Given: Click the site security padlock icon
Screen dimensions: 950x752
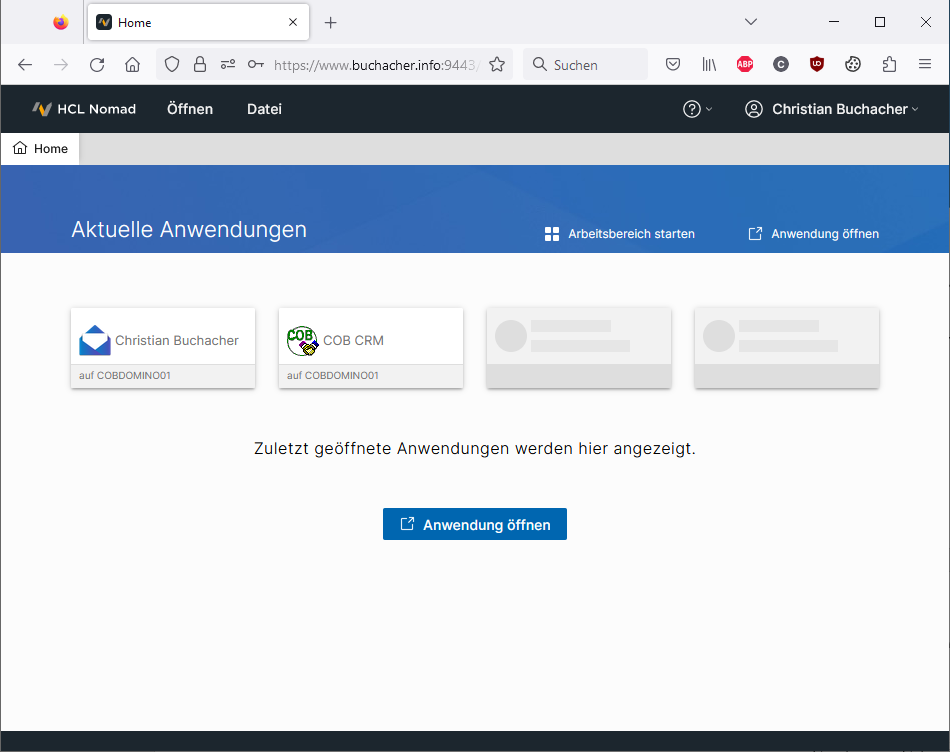Looking at the screenshot, I should click(x=200, y=64).
